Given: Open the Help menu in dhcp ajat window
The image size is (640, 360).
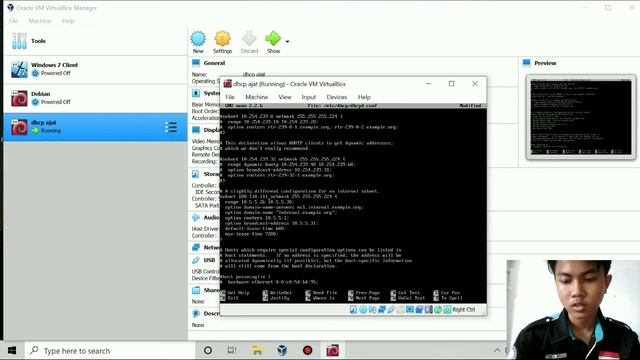Looking at the screenshot, I should [x=364, y=97].
